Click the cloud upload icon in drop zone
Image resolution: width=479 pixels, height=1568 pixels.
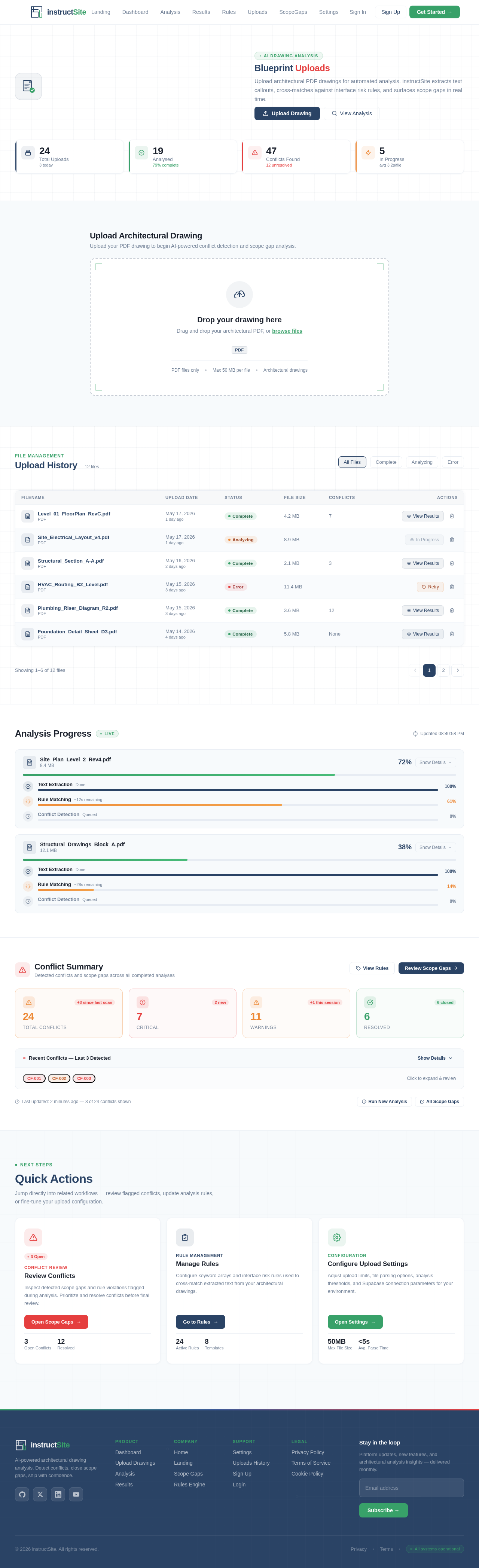(239, 294)
